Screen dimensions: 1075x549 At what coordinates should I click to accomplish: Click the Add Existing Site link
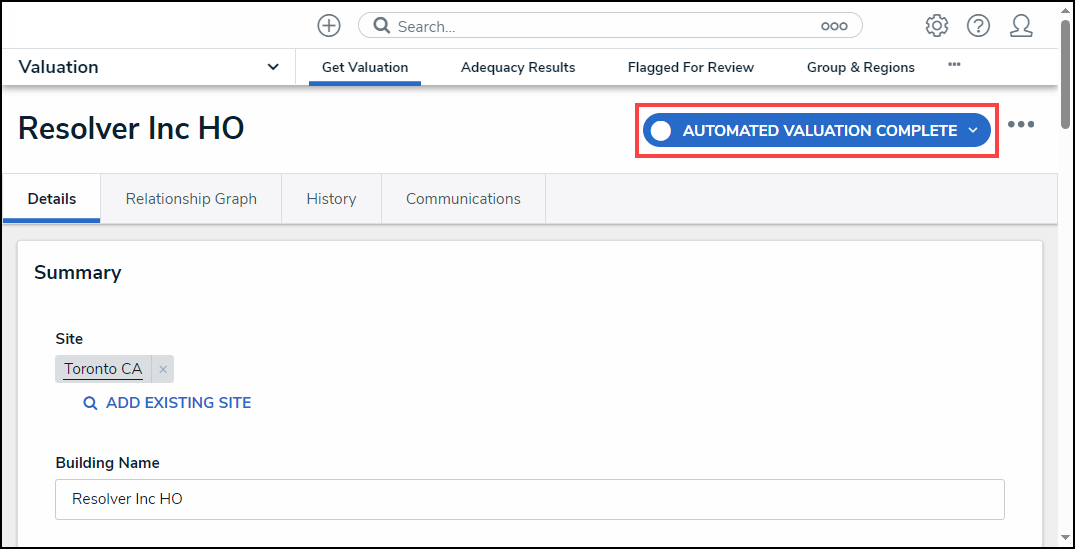tap(178, 403)
